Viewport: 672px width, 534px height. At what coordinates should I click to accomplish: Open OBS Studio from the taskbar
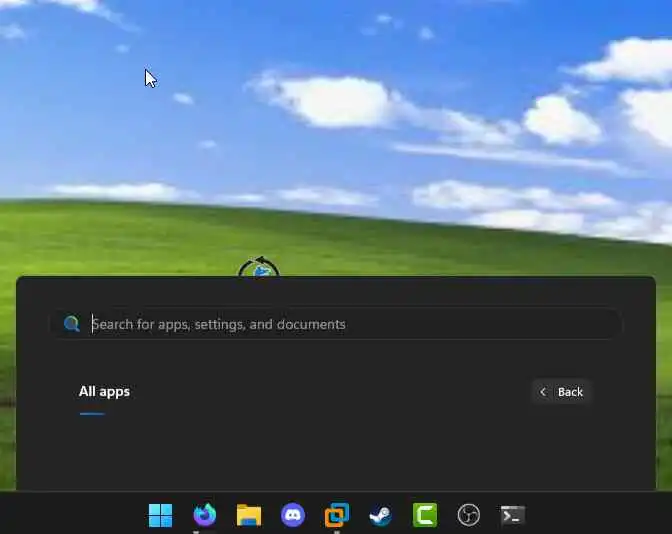(468, 515)
